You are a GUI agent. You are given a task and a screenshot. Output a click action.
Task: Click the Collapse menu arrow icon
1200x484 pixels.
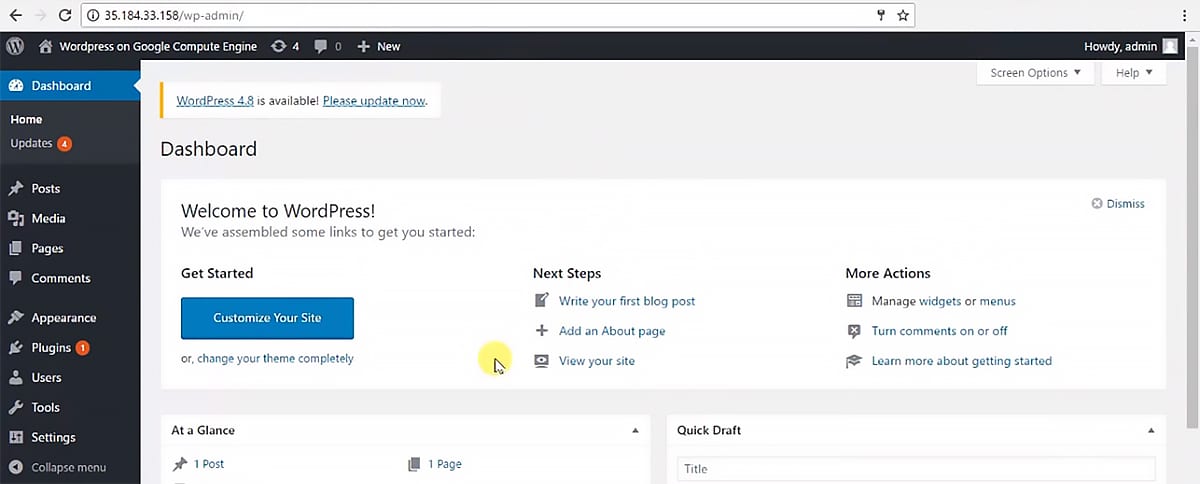click(16, 467)
